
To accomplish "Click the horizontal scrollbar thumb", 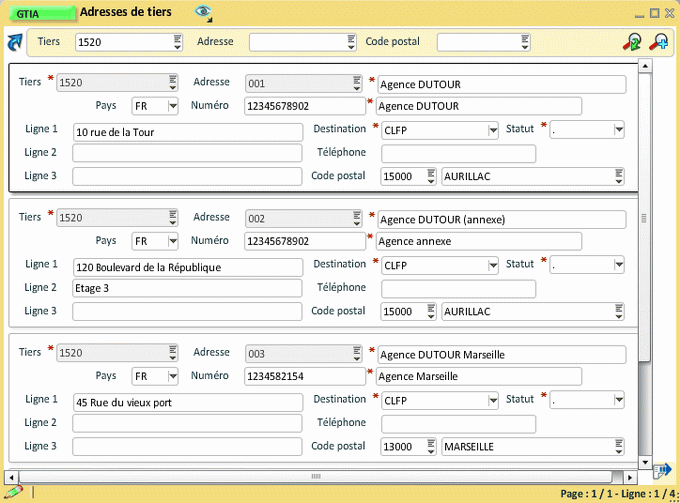I will click(x=316, y=477).
